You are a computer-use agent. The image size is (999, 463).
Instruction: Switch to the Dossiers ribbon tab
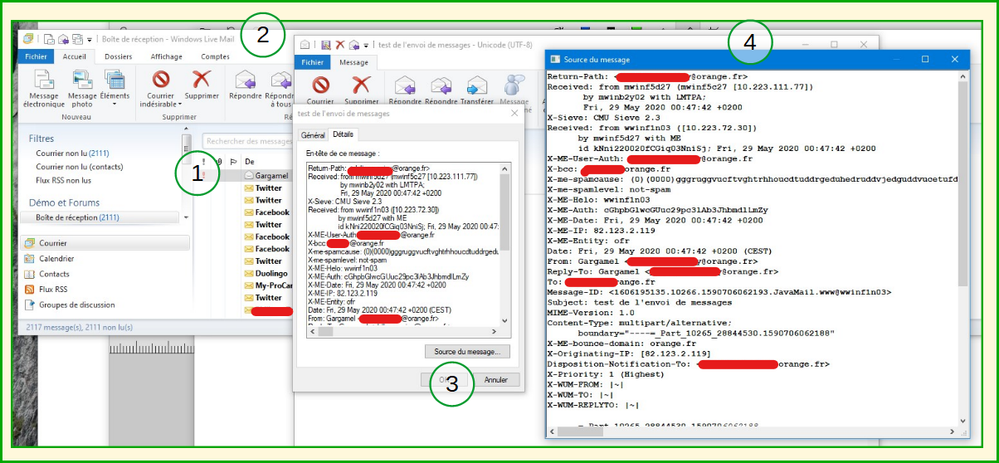[x=118, y=57]
